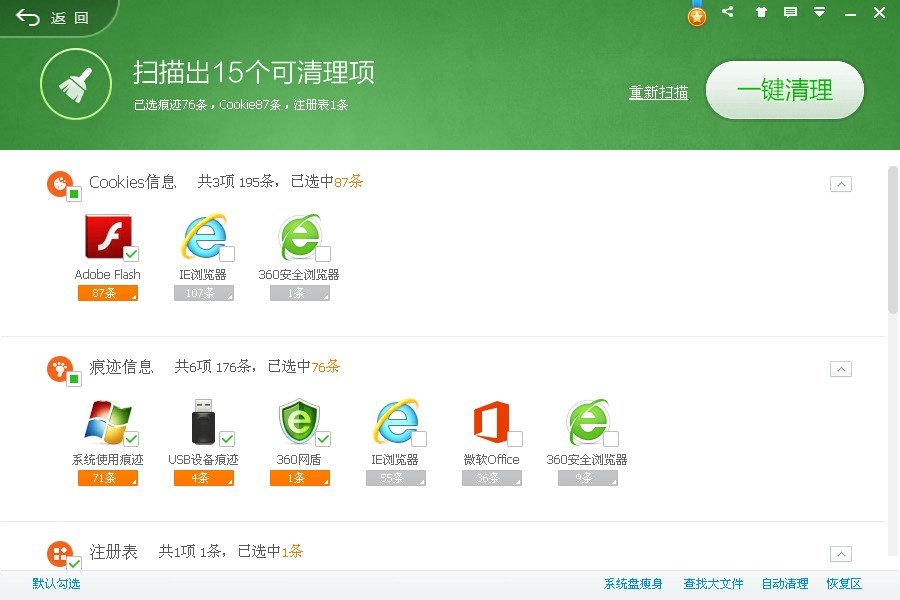Click 360 secure browser icon under Cookies

coord(300,236)
